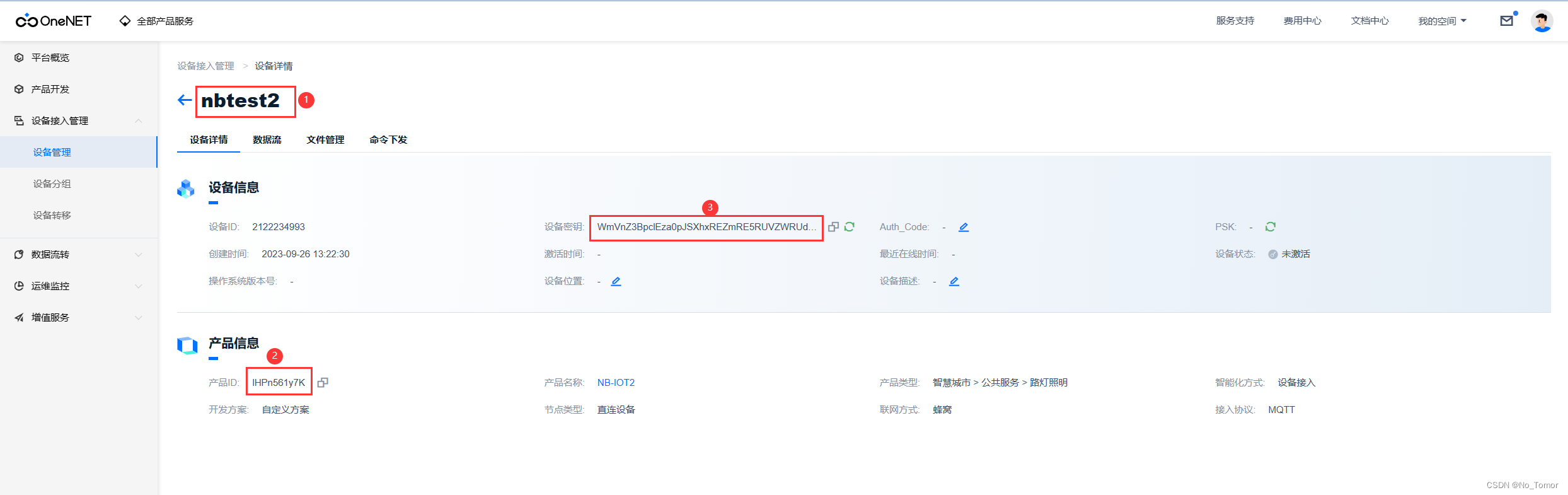Click the 直连设备 node type text

coord(616,410)
